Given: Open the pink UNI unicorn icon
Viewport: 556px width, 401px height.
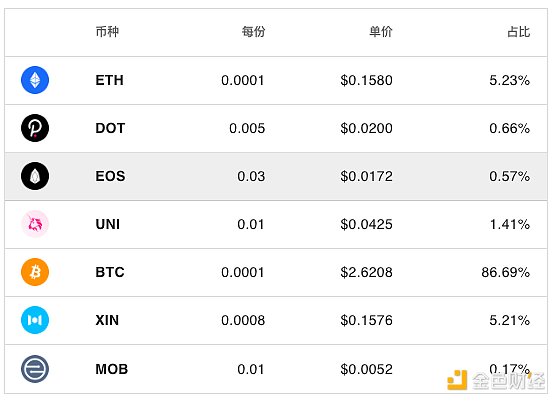Looking at the screenshot, I should 35,224.
